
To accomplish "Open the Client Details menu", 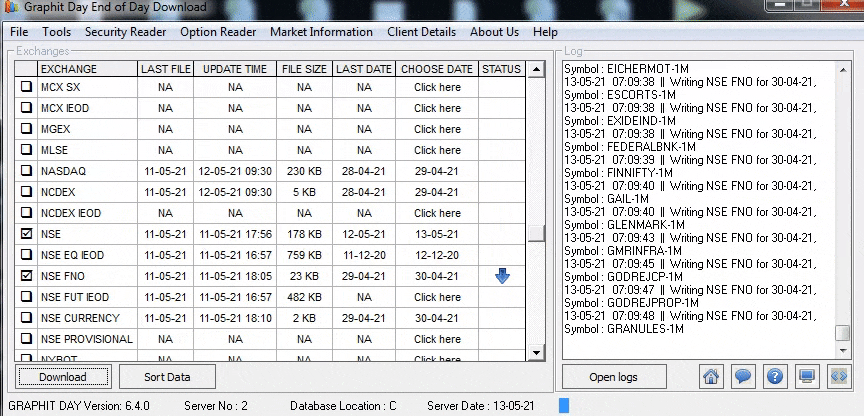I will pyautogui.click(x=422, y=32).
